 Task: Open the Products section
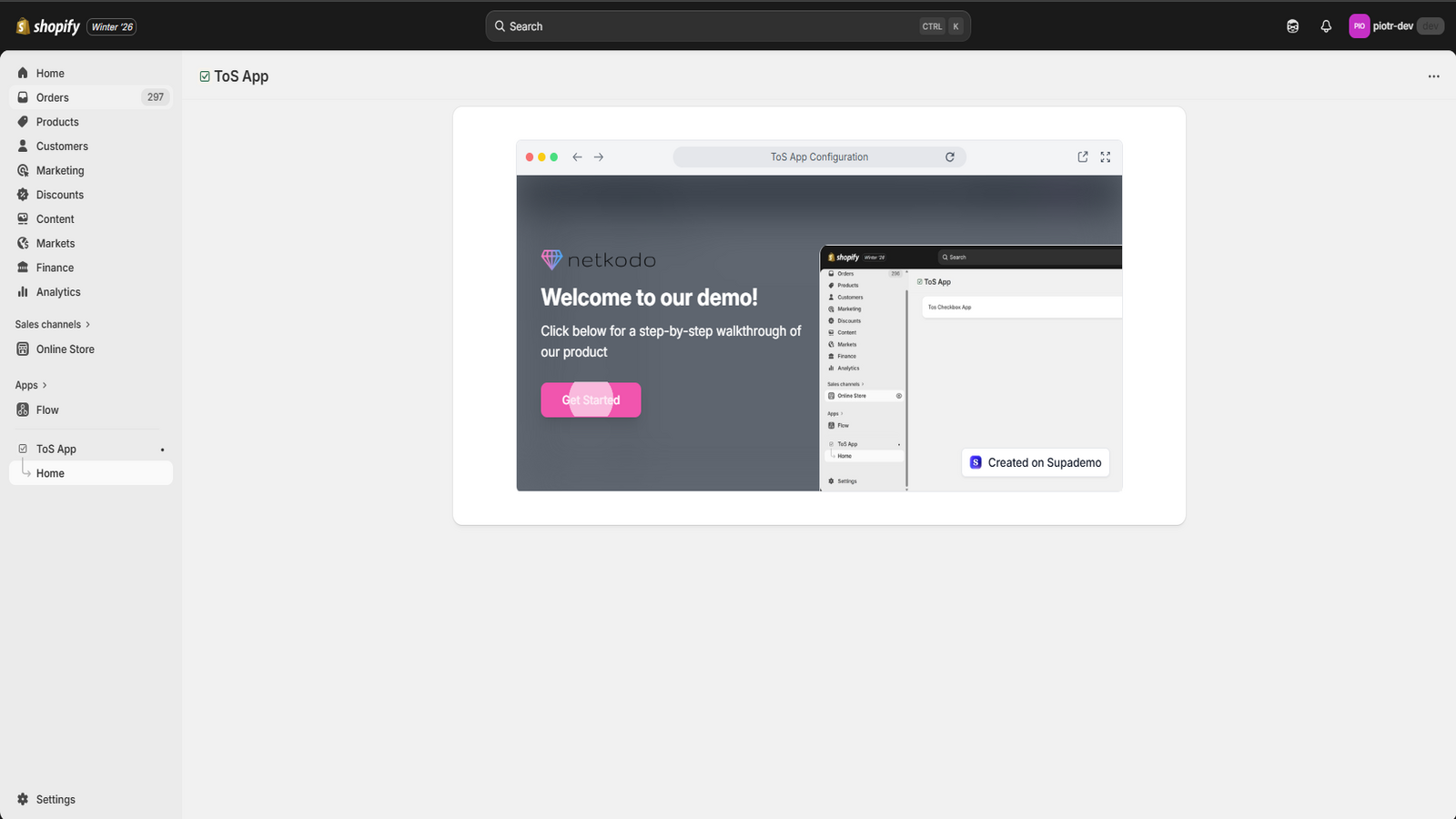(91, 122)
